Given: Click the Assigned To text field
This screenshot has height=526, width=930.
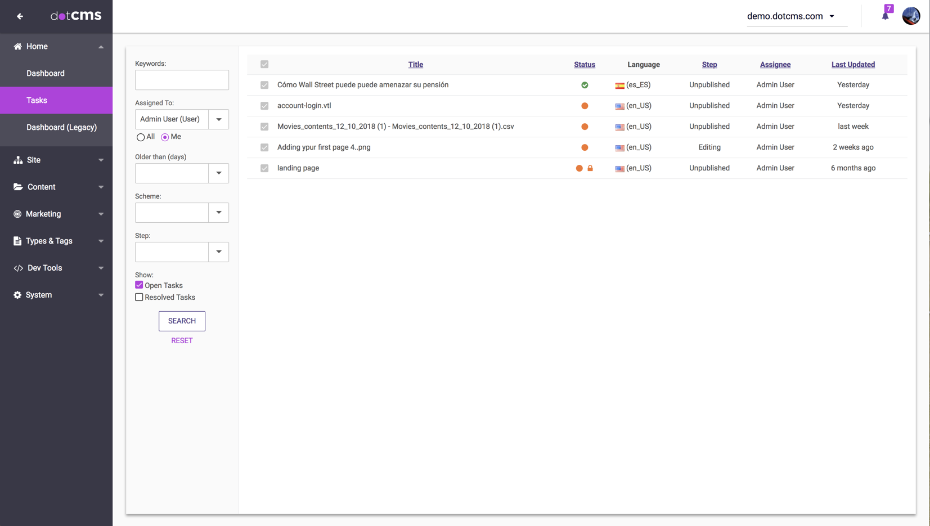Looking at the screenshot, I should [x=172, y=119].
